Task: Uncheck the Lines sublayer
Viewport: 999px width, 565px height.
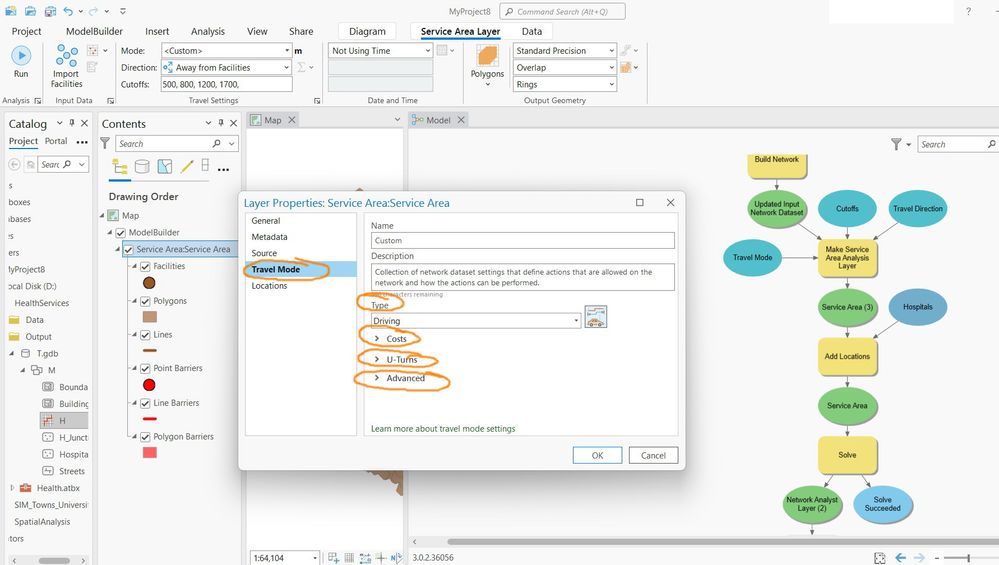Action: click(145, 335)
